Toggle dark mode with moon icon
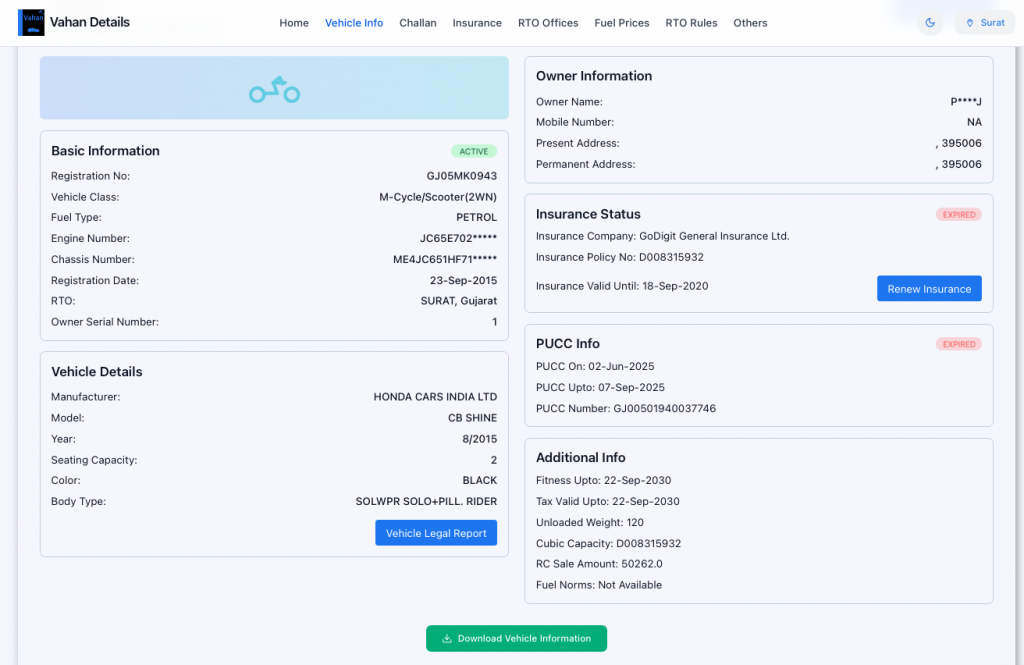Screen dimensions: 1024x665 point(930,23)
